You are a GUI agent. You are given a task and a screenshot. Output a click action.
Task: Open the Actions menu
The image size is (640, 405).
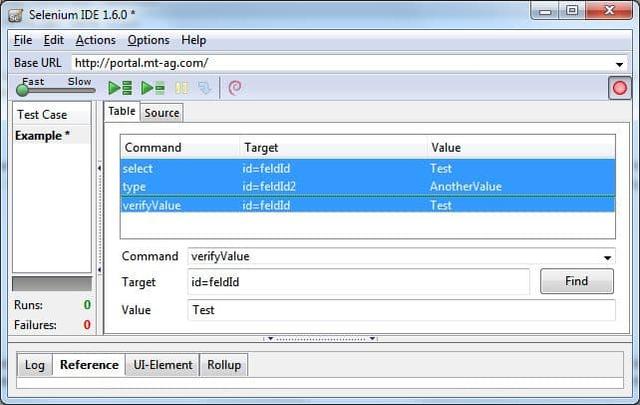click(95, 40)
